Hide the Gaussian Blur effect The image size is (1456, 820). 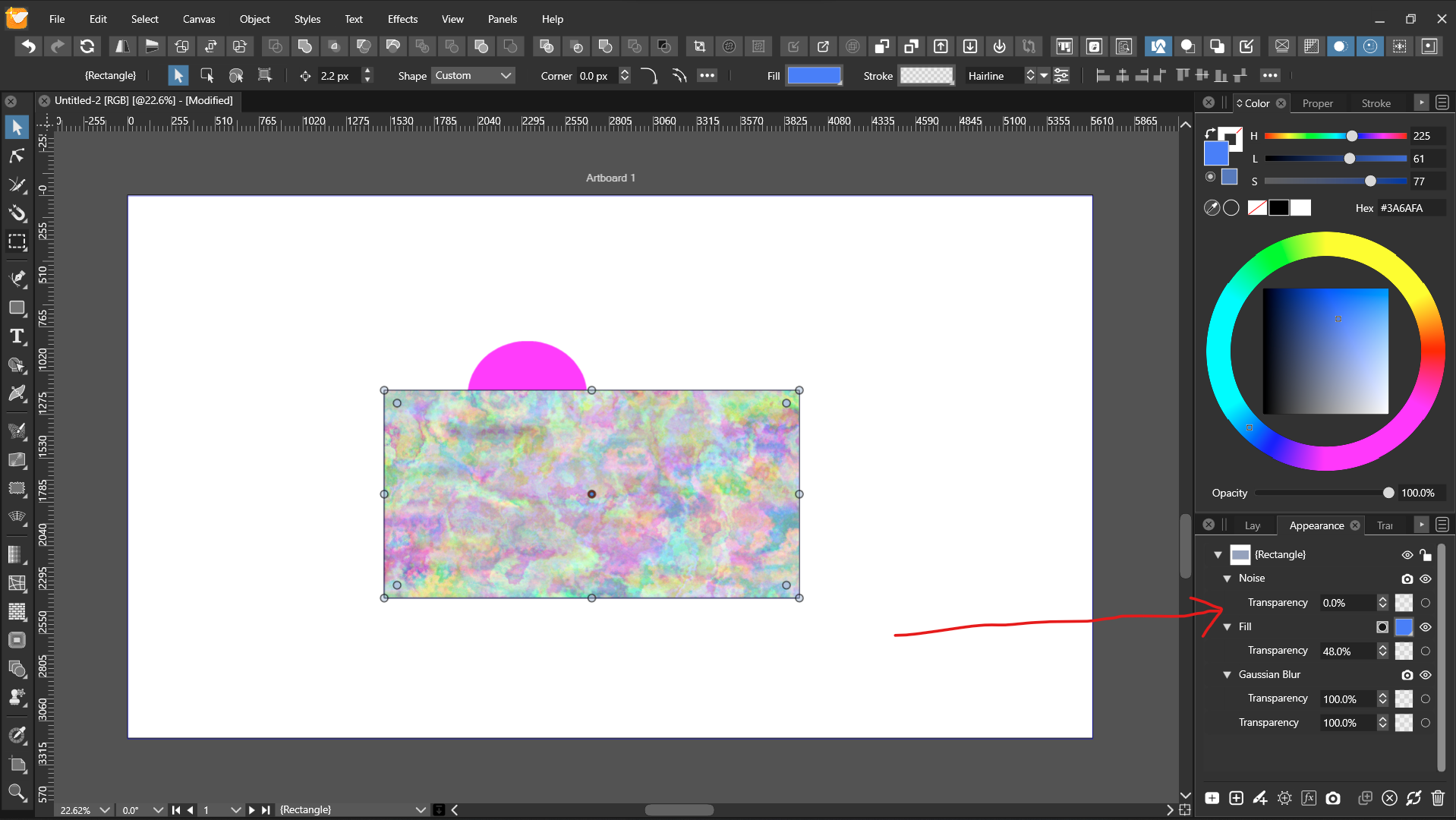point(1426,675)
